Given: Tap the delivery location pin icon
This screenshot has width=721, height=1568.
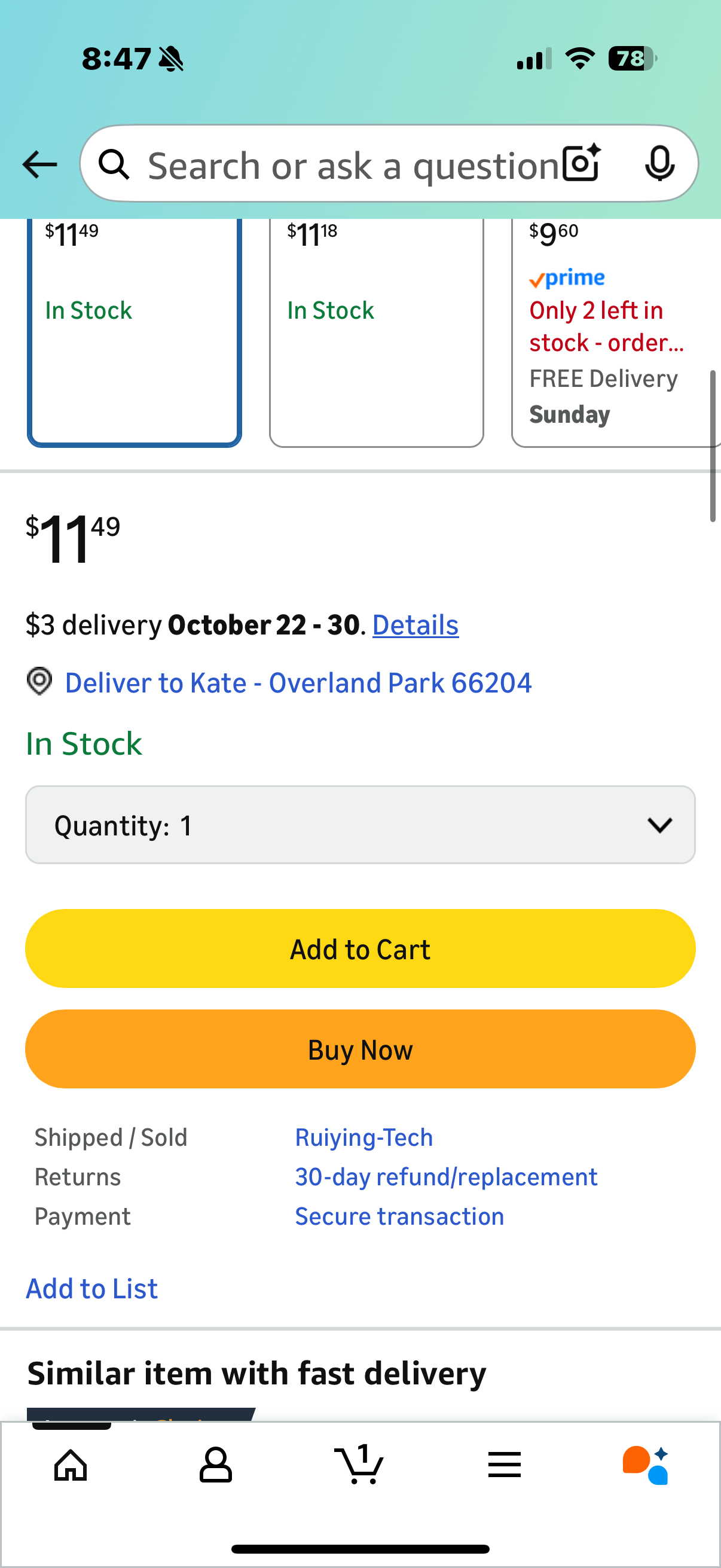Looking at the screenshot, I should 39,681.
